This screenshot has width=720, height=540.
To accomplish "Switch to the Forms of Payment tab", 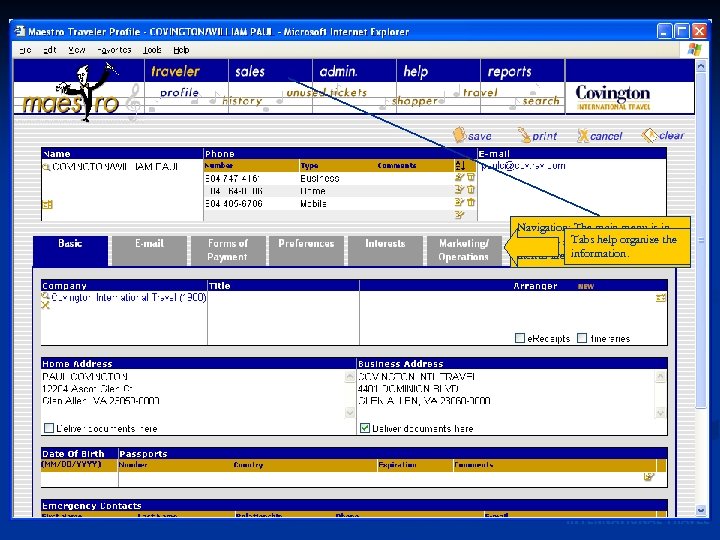I will 228,250.
